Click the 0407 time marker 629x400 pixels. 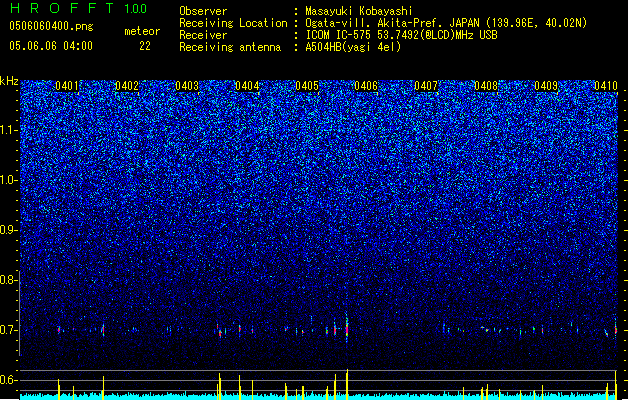pyautogui.click(x=426, y=86)
